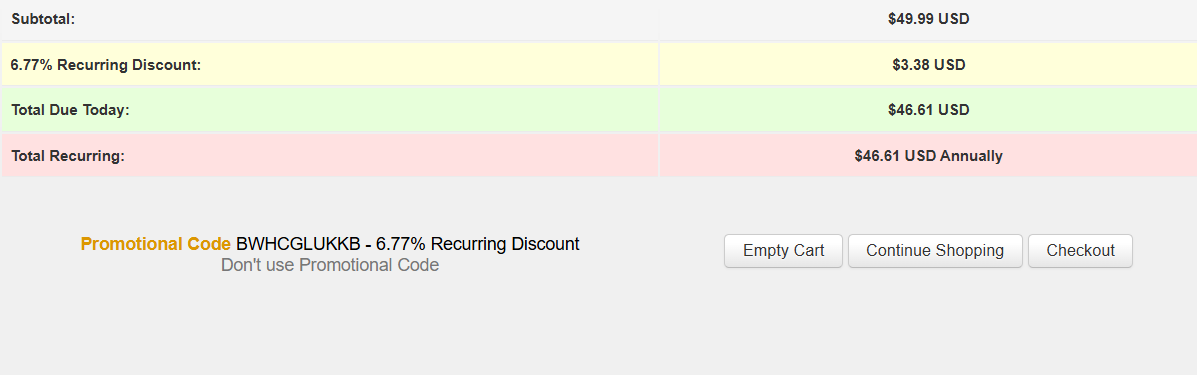Empty the cart with Empty Cart
The height and width of the screenshot is (375, 1197).
783,251
